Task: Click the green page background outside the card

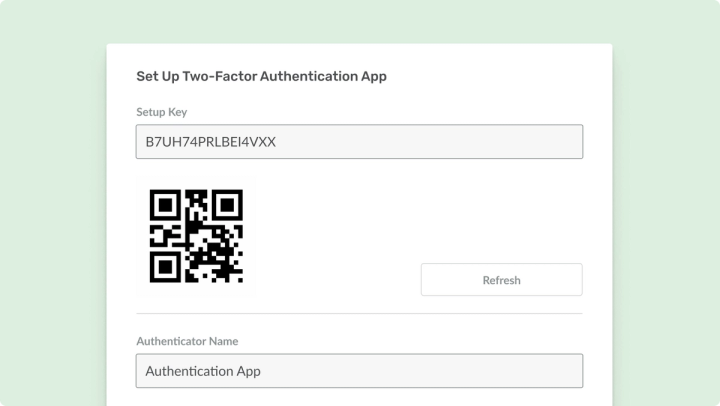Action: [x=50, y=200]
